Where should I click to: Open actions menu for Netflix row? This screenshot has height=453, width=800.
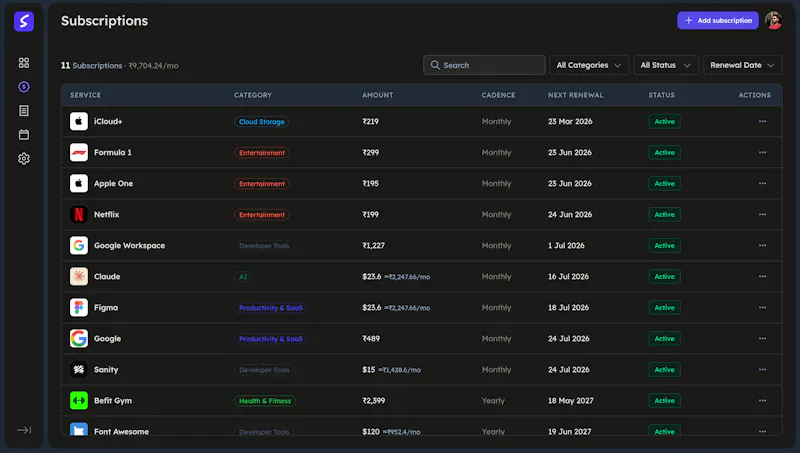click(x=762, y=215)
